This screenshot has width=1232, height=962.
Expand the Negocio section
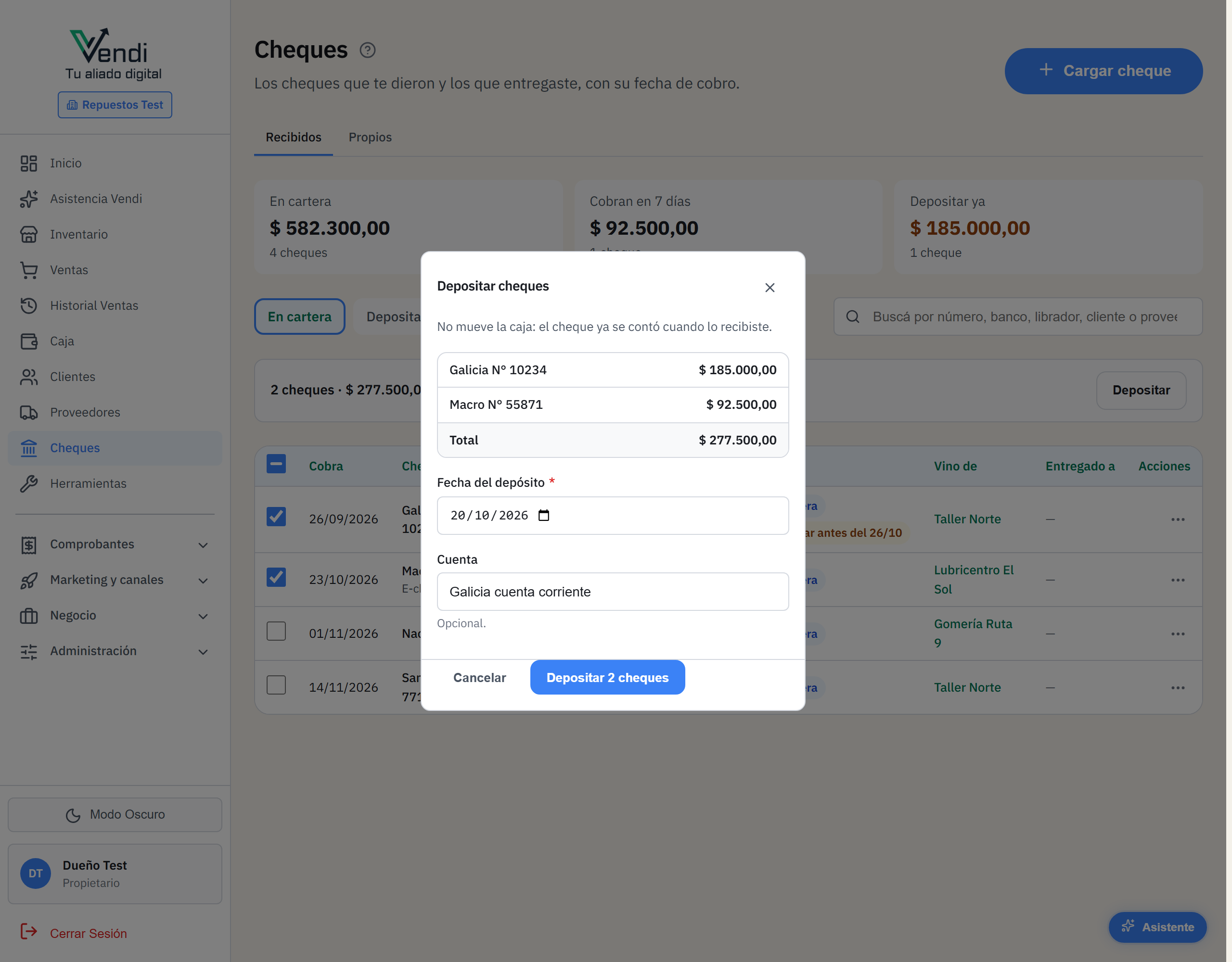click(x=115, y=616)
